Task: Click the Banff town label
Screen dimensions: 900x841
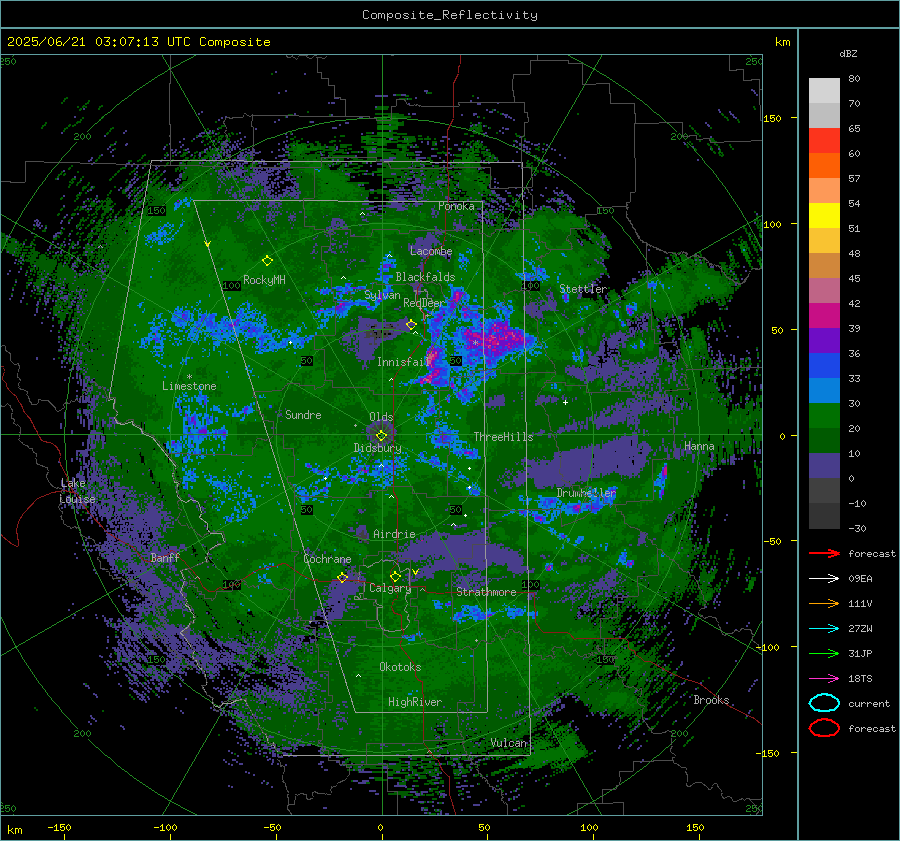Action: [165, 558]
